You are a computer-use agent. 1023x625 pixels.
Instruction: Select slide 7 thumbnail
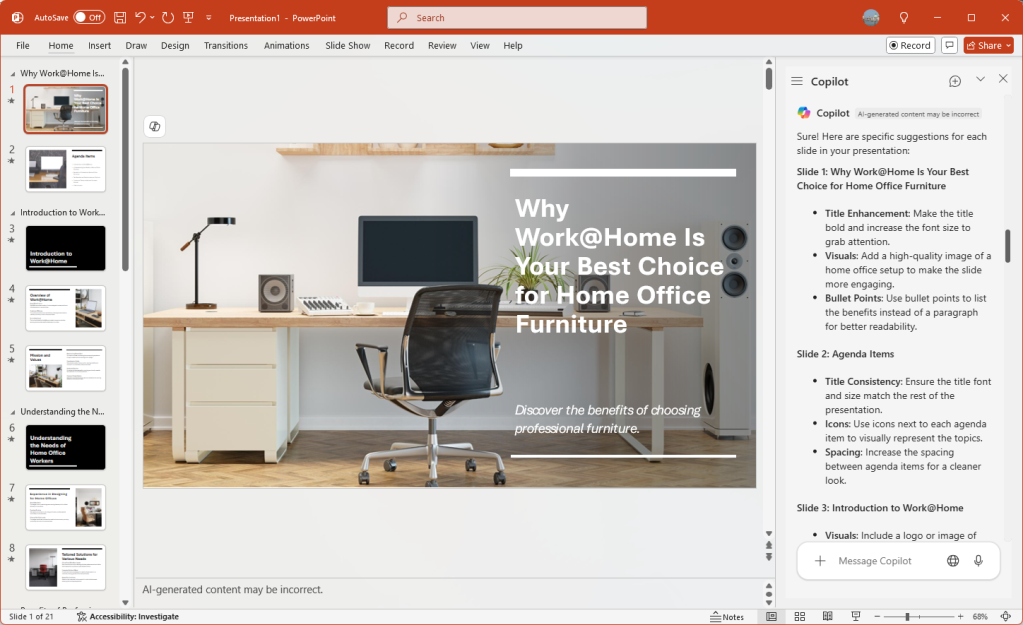[65, 507]
